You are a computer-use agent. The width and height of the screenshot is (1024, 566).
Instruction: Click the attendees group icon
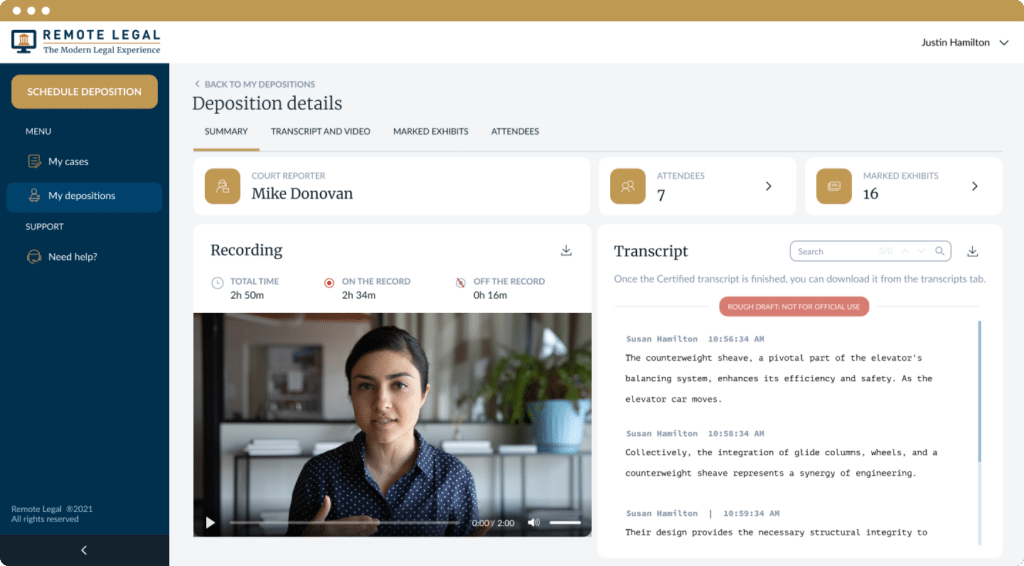[628, 186]
